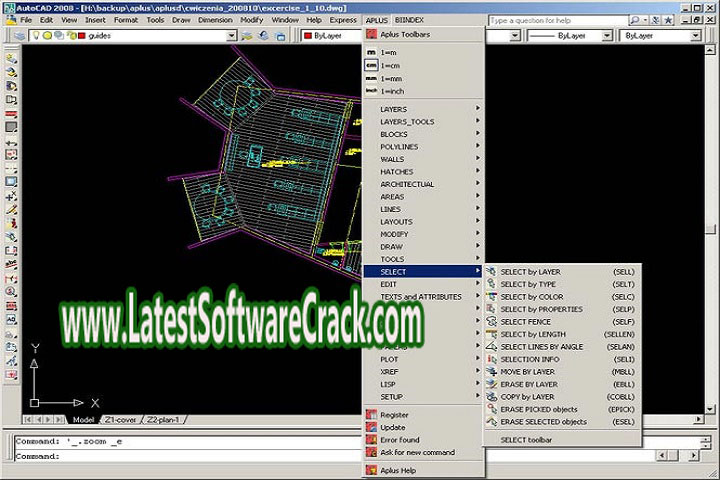Open Aplus Help

click(423, 470)
